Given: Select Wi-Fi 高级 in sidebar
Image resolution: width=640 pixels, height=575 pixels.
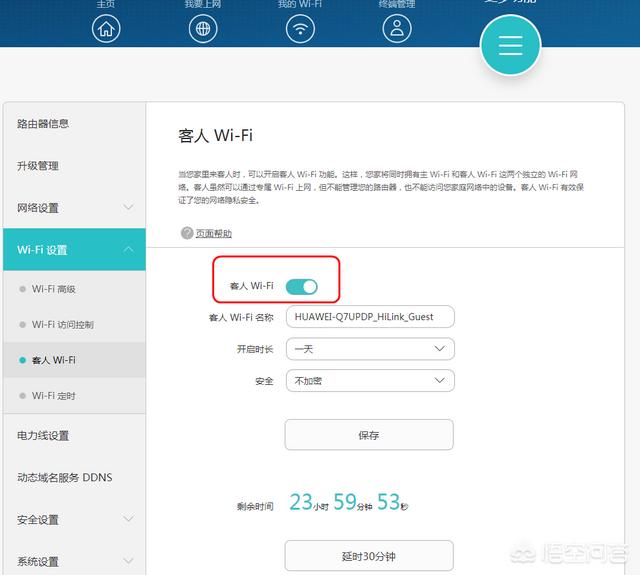Looking at the screenshot, I should pyautogui.click(x=54, y=289).
